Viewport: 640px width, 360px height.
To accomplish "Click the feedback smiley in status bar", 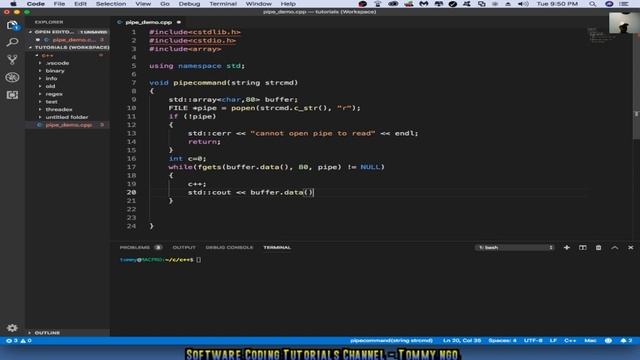I will [608, 340].
